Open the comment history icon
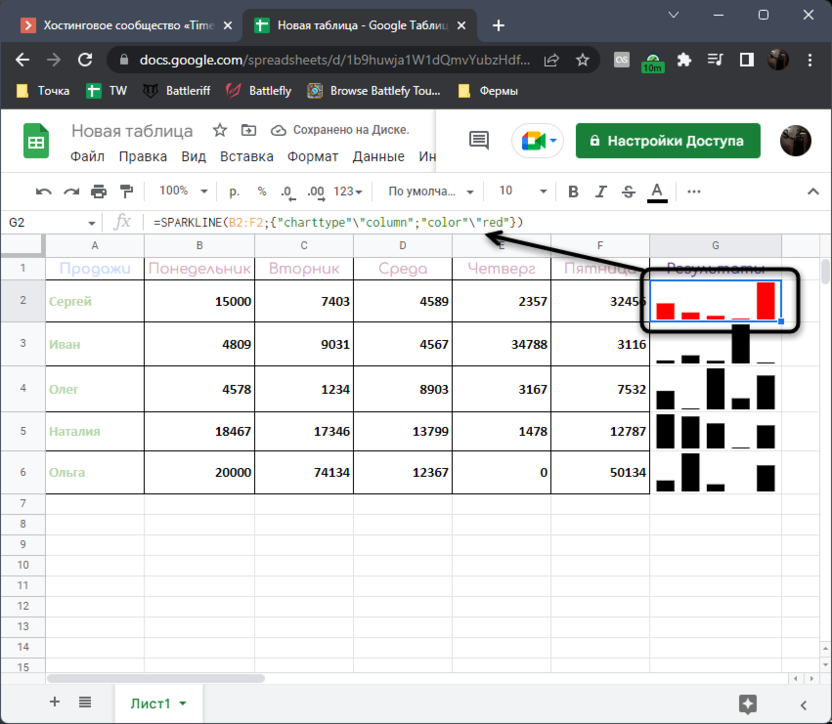This screenshot has height=724, width=832. (479, 141)
